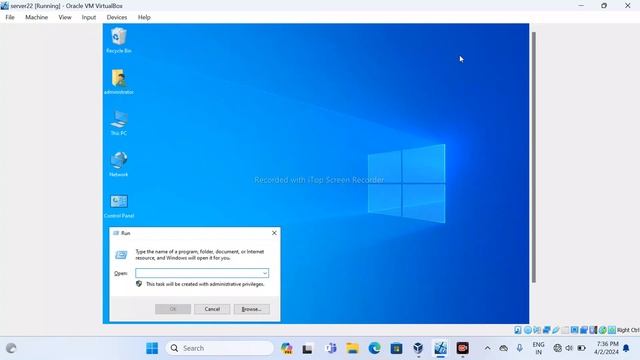Launch Microsoft Edge from the taskbar
Screen dimensions: 640x360
tap(374, 348)
